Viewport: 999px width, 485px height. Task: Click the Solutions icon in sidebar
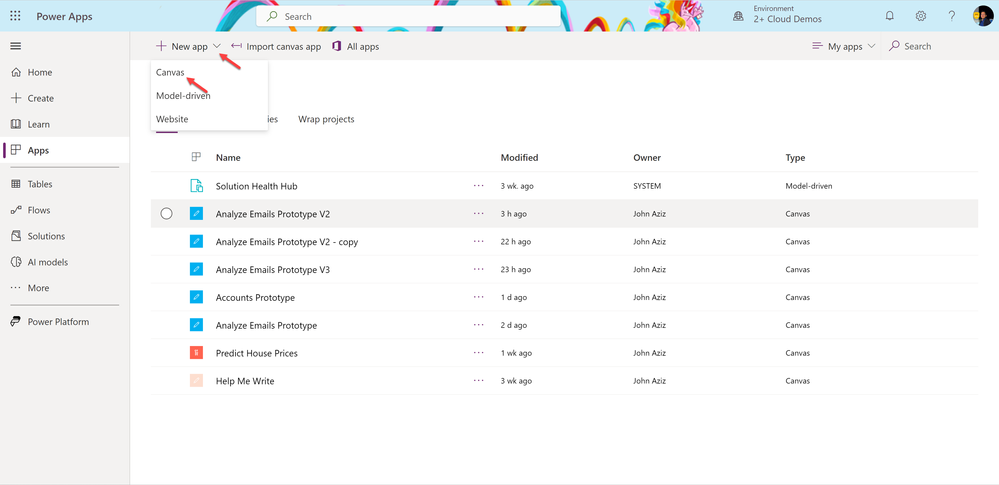tap(17, 236)
